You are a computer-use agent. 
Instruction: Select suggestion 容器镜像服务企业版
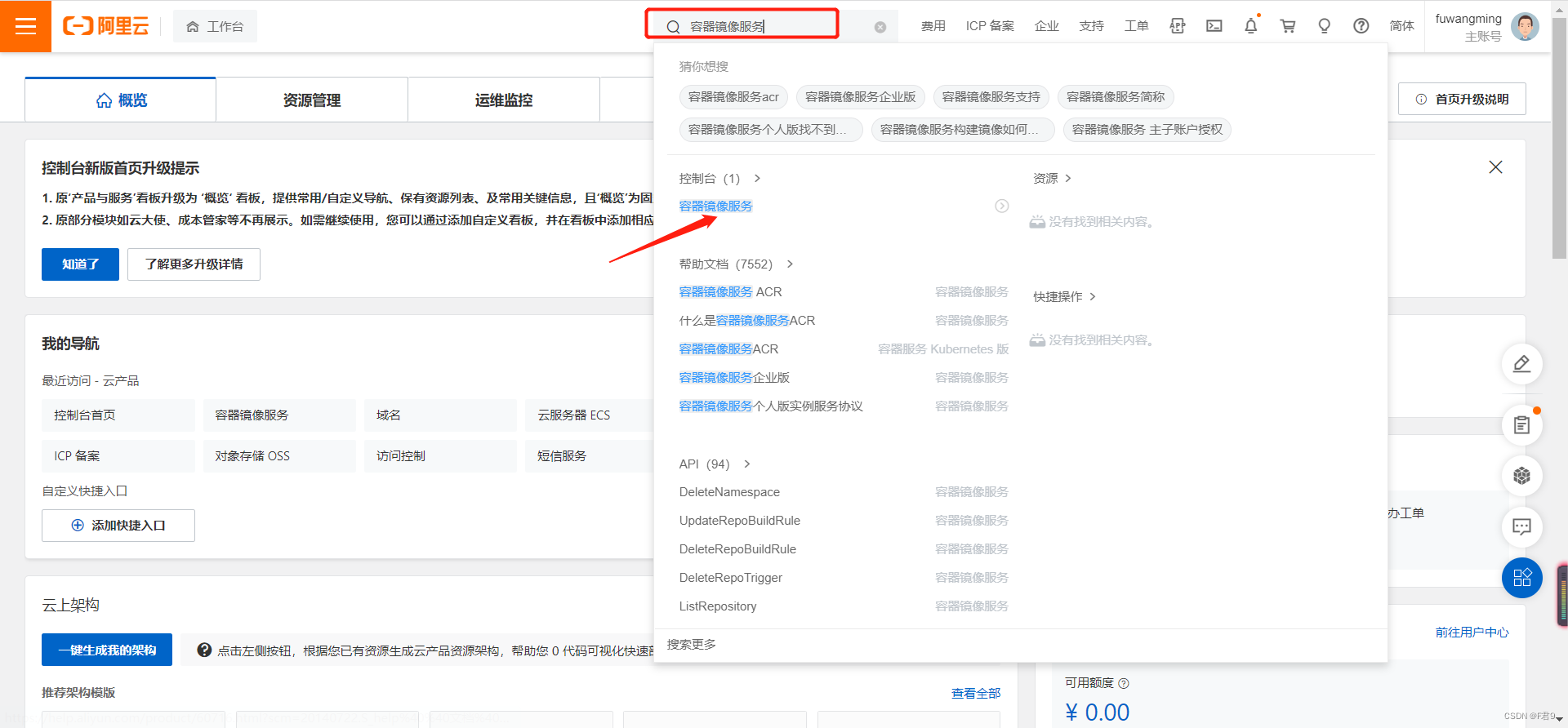860,97
